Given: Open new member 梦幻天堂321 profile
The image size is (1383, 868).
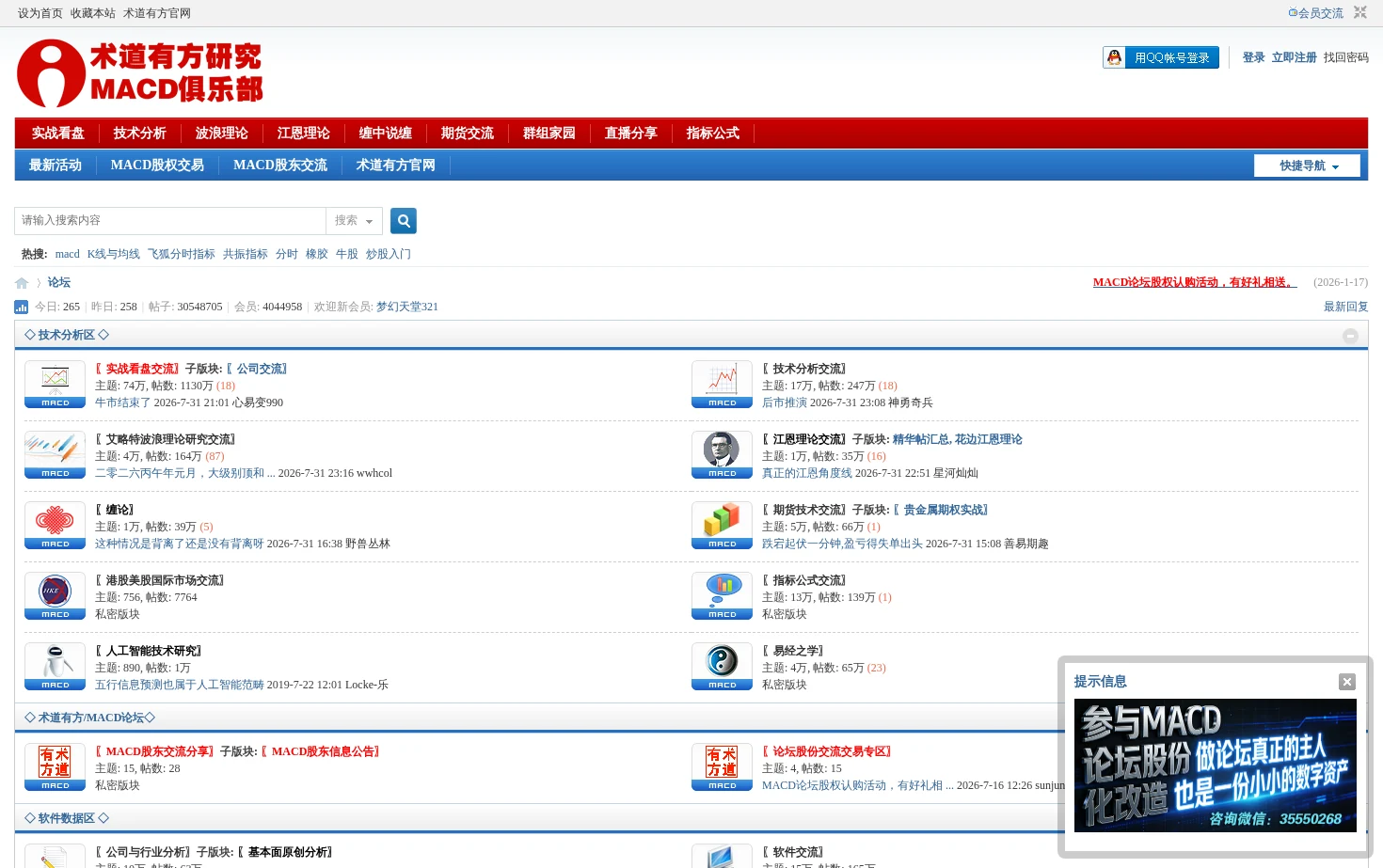Looking at the screenshot, I should pos(407,307).
